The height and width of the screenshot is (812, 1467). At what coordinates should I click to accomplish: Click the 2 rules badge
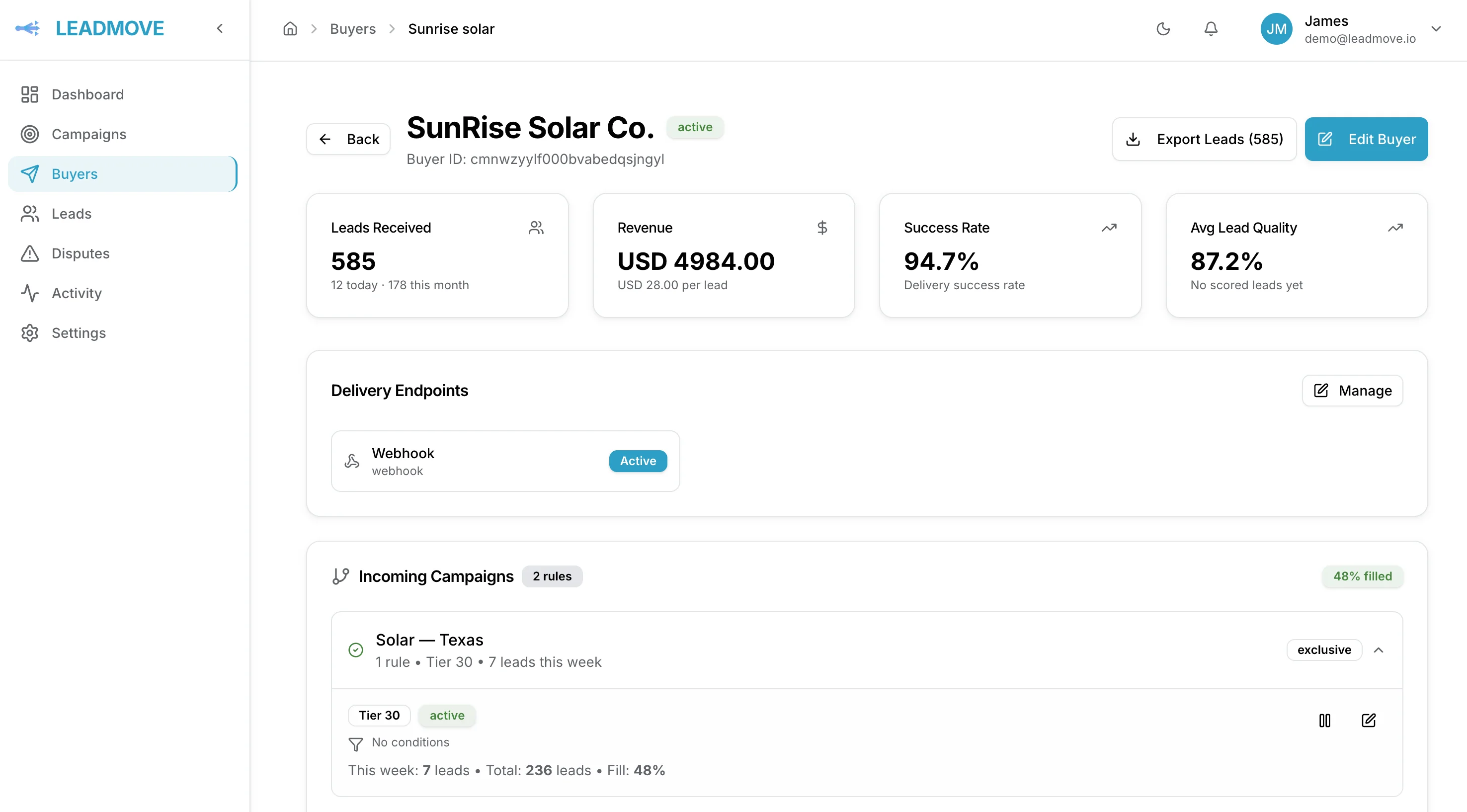click(x=552, y=576)
